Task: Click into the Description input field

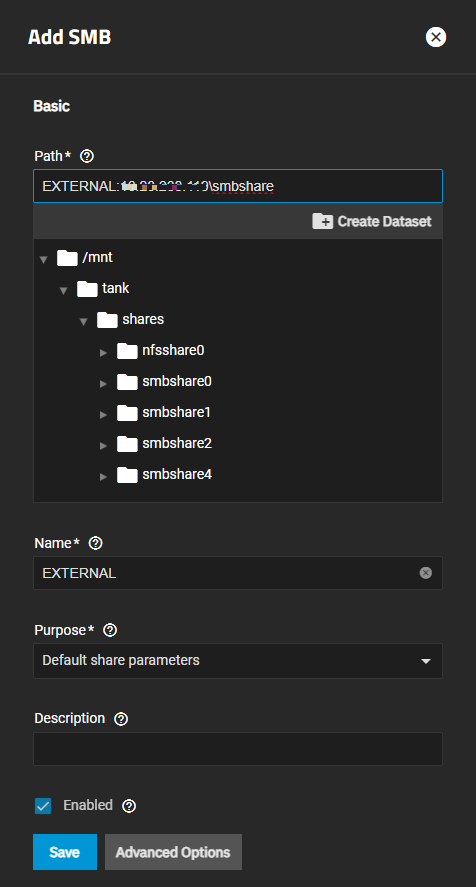Action: [238, 749]
